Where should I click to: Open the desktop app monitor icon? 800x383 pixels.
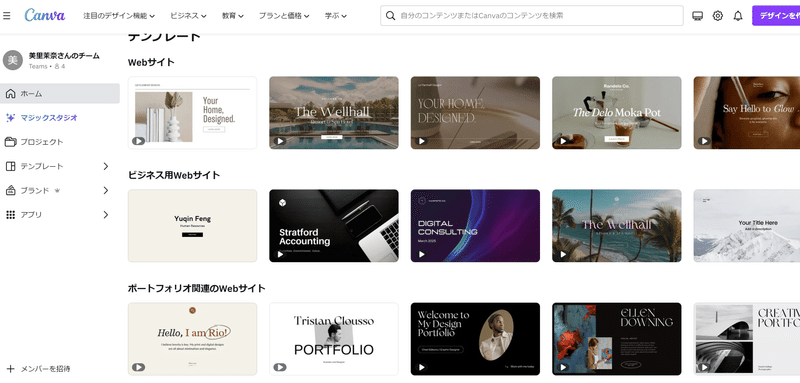(697, 16)
